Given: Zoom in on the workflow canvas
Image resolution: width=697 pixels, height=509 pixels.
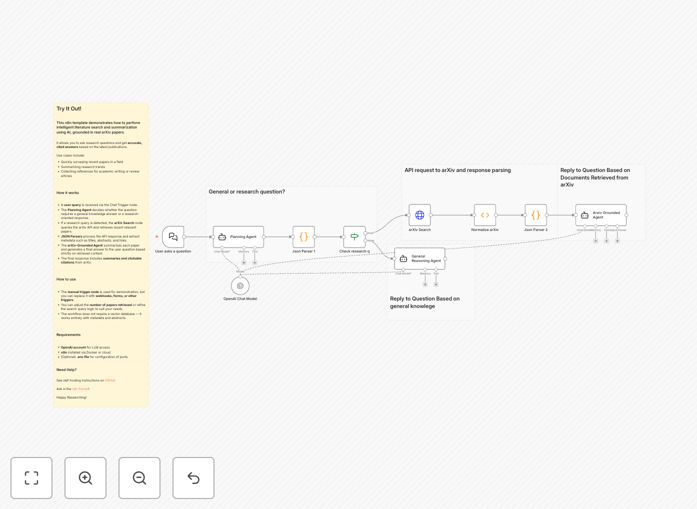Looking at the screenshot, I should pyautogui.click(x=85, y=478).
